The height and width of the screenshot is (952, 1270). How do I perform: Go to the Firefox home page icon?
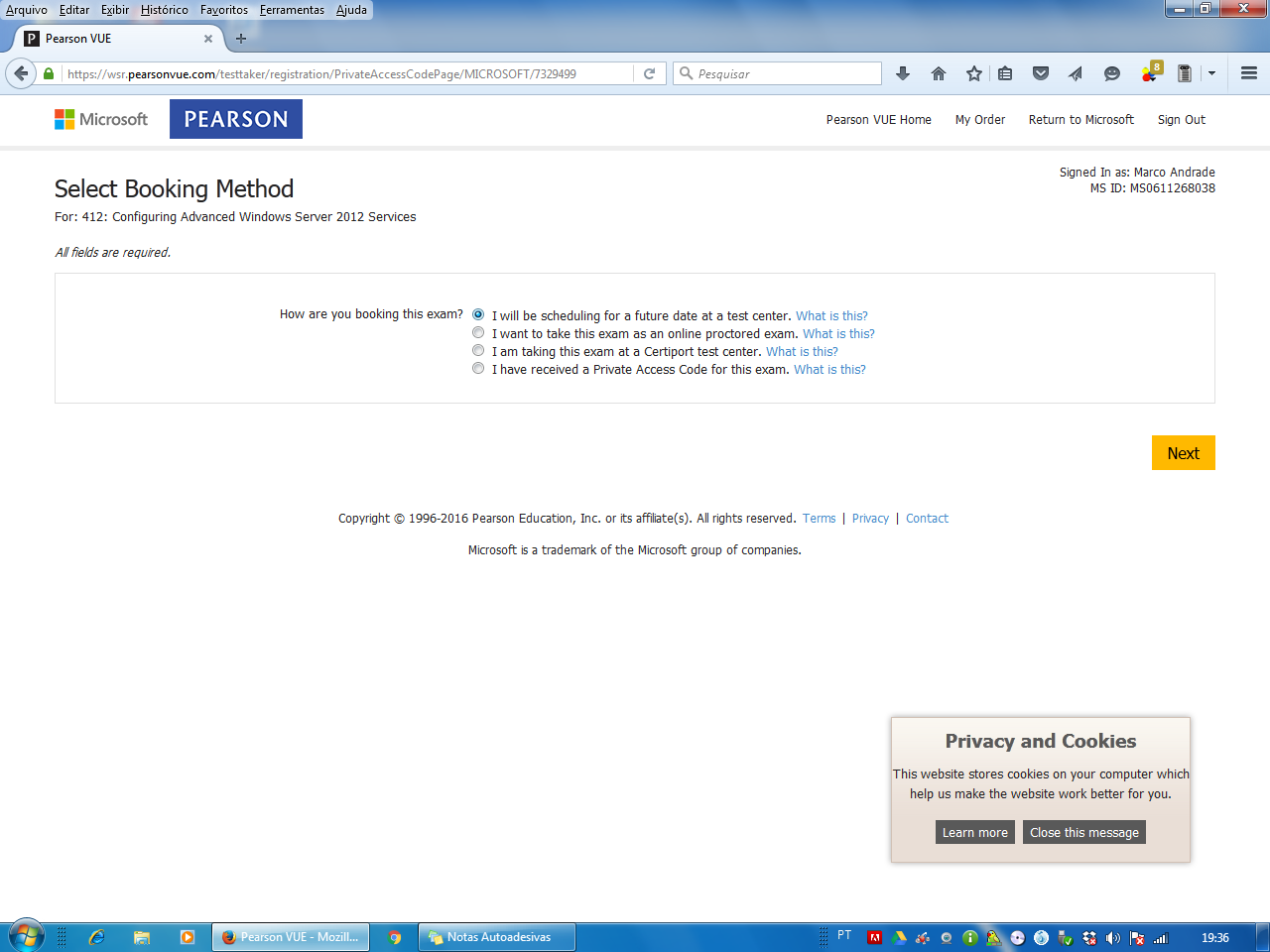939,73
